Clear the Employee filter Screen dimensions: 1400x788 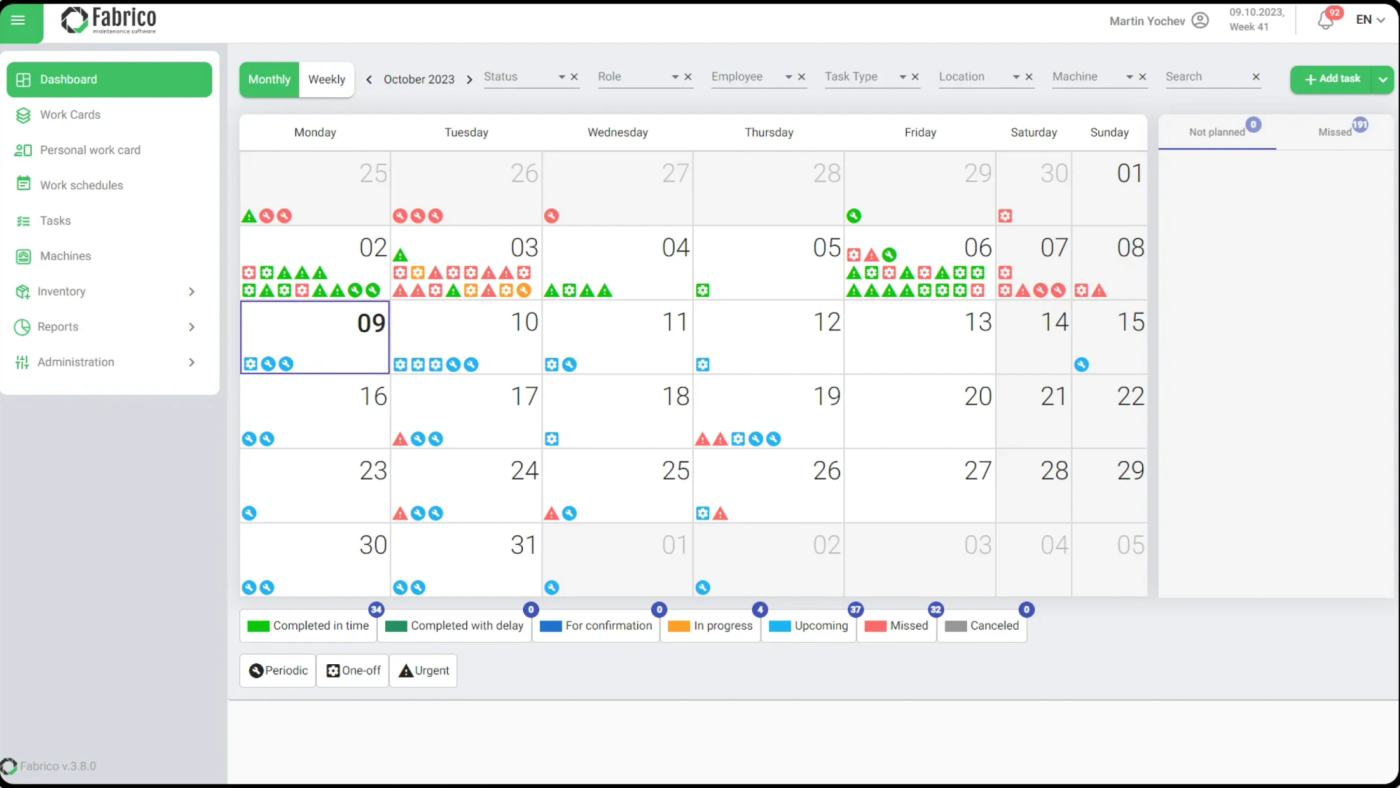(801, 77)
